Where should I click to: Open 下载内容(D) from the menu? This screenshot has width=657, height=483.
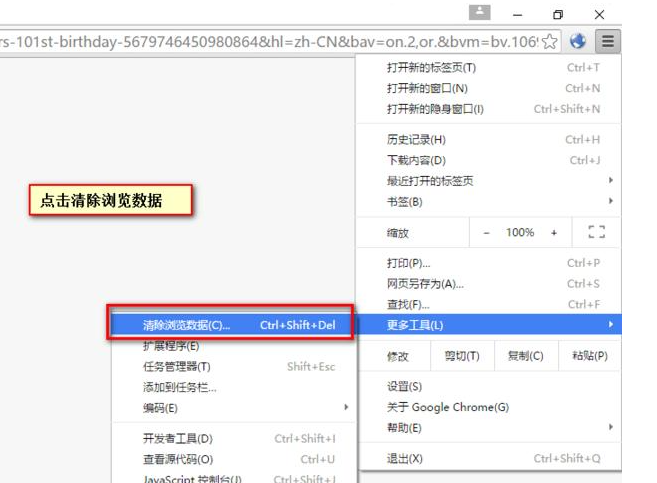pos(489,160)
